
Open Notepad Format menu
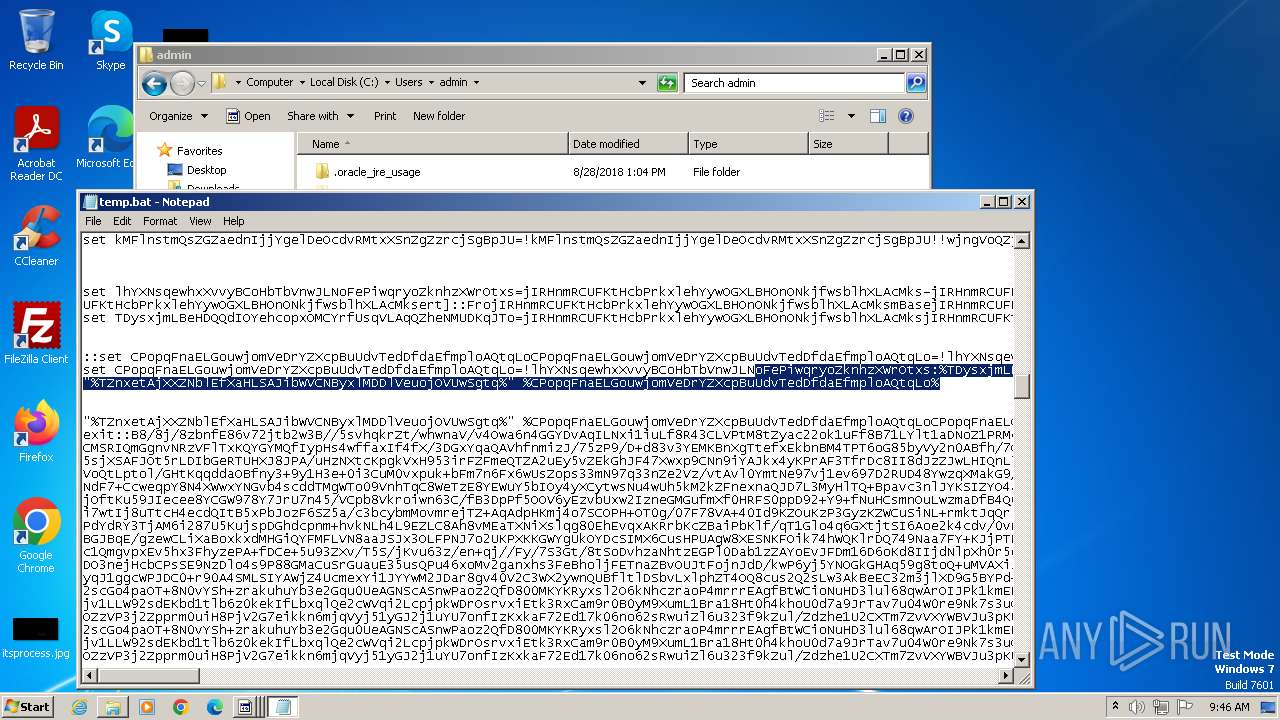click(x=160, y=221)
